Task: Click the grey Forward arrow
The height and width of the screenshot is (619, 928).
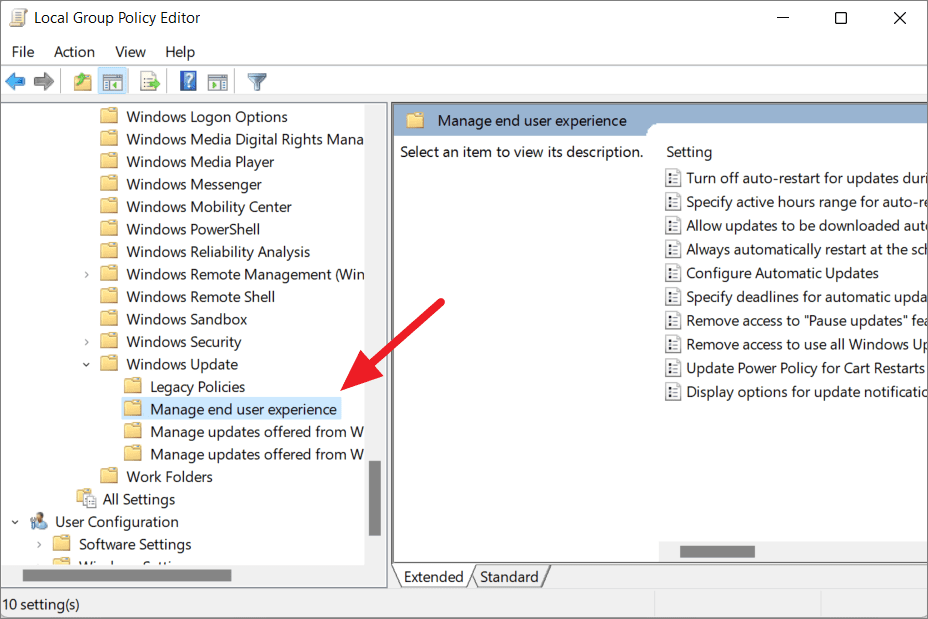Action: coord(44,81)
